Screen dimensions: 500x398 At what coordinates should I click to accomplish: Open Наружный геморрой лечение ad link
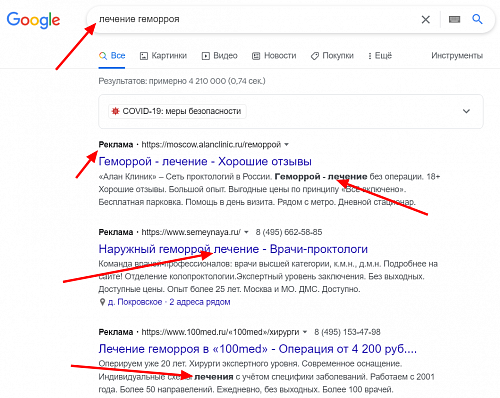233,249
